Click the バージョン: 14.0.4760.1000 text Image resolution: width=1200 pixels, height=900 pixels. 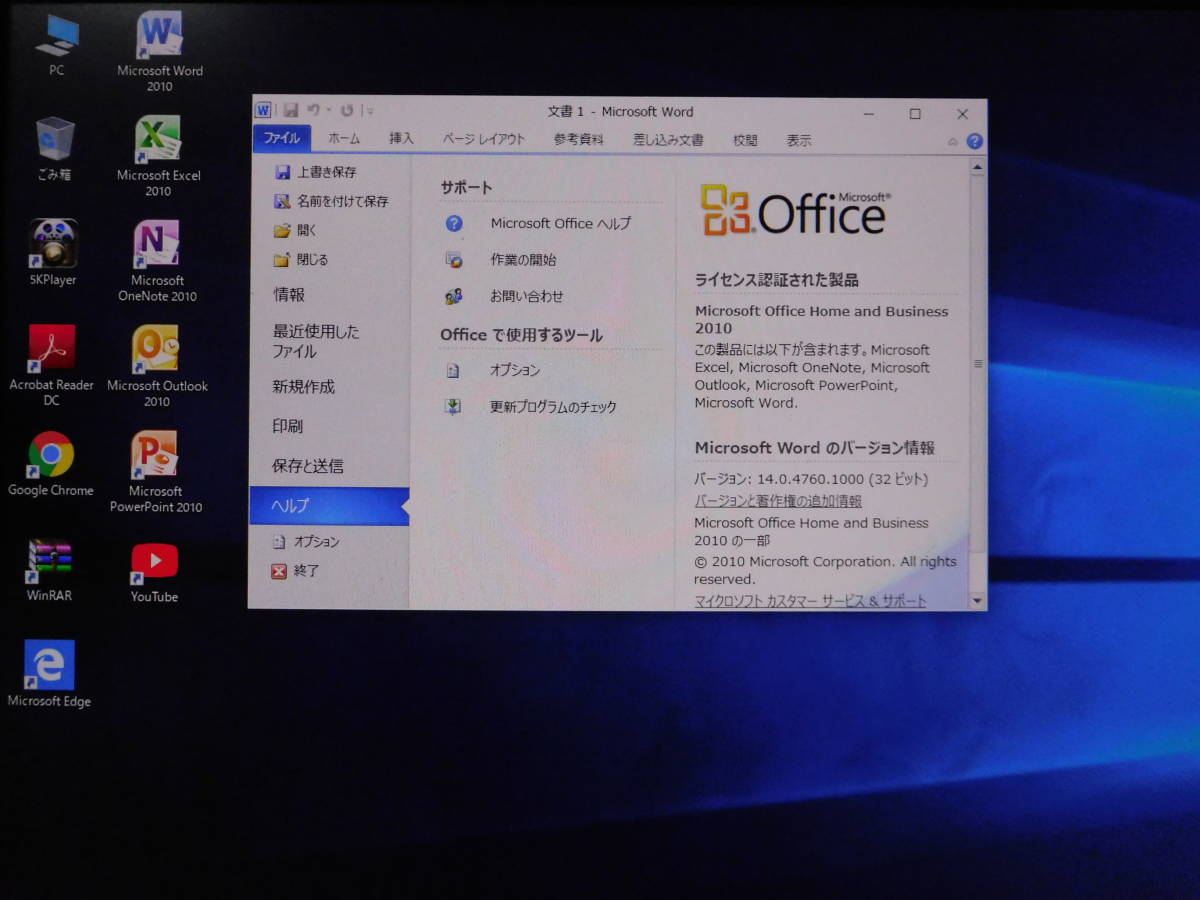[811, 479]
